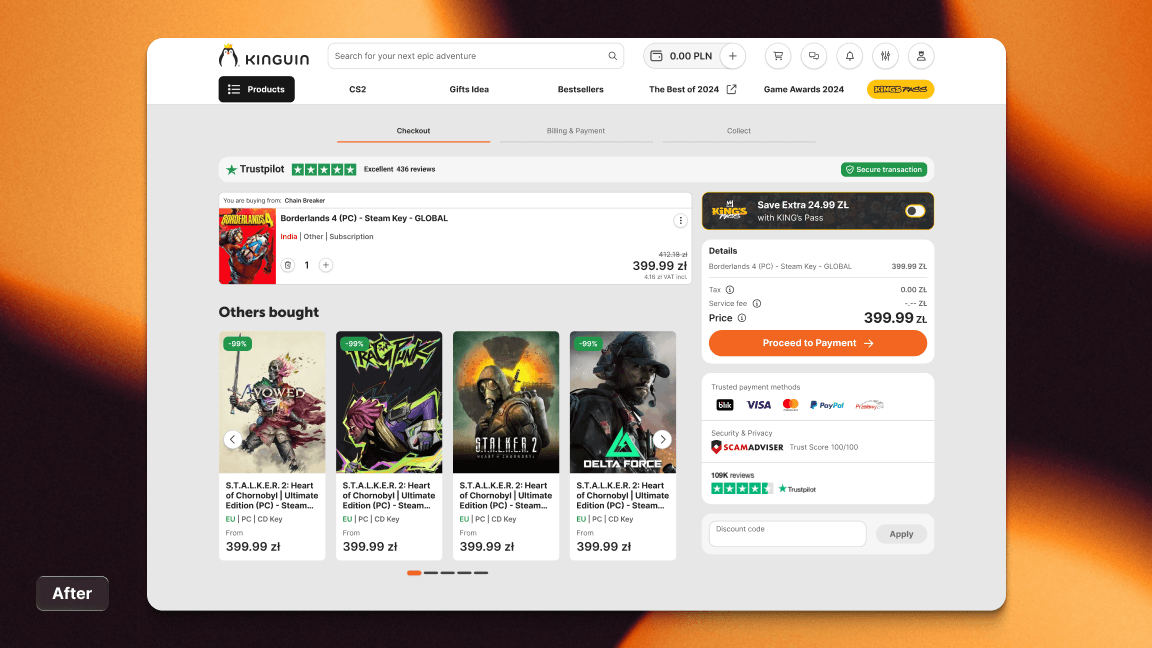Switch to the Billing & Payment step
Image resolution: width=1152 pixels, height=648 pixels.
tap(575, 130)
